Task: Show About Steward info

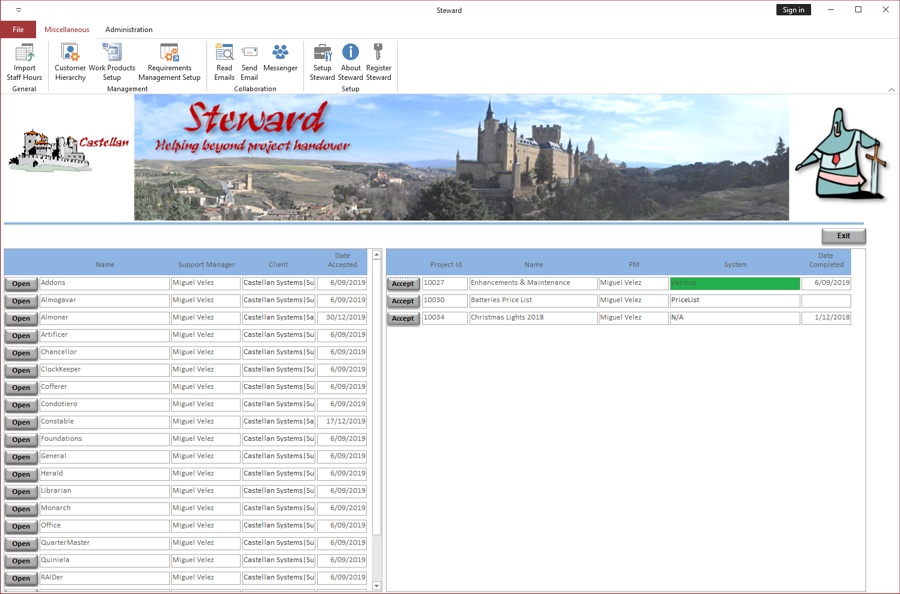Action: 350,62
